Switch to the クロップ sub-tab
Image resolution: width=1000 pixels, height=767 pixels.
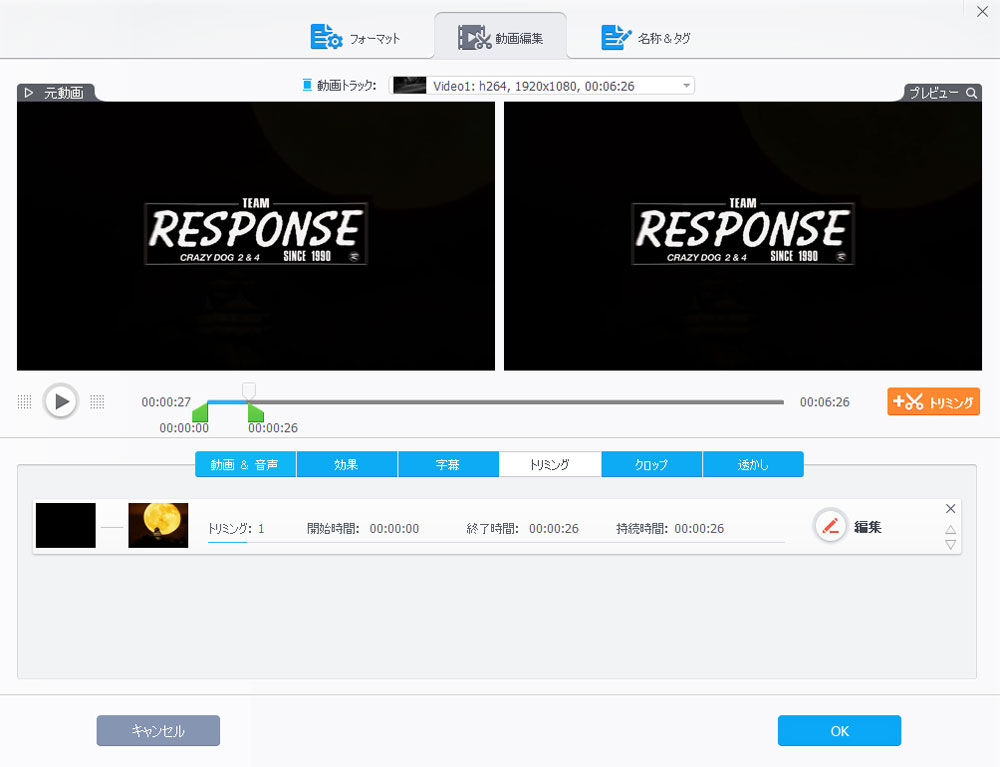click(x=651, y=464)
